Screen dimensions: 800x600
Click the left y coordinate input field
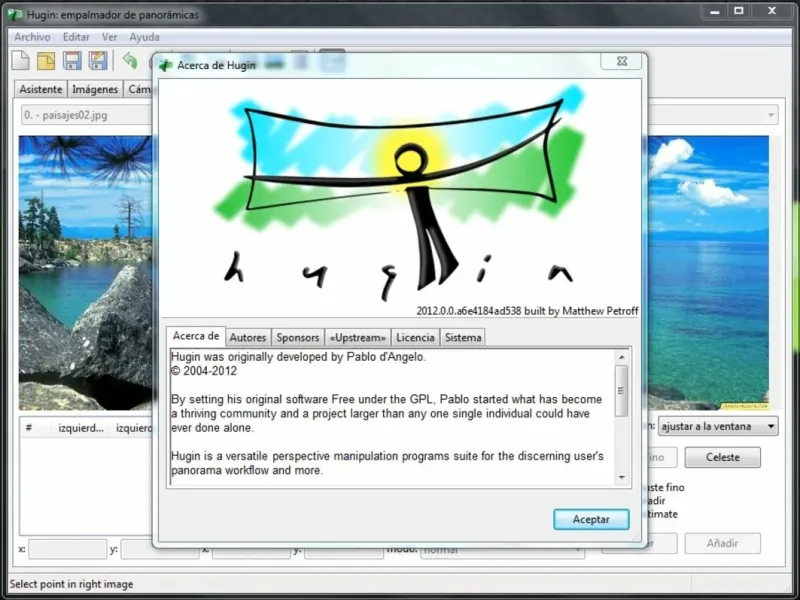[160, 549]
